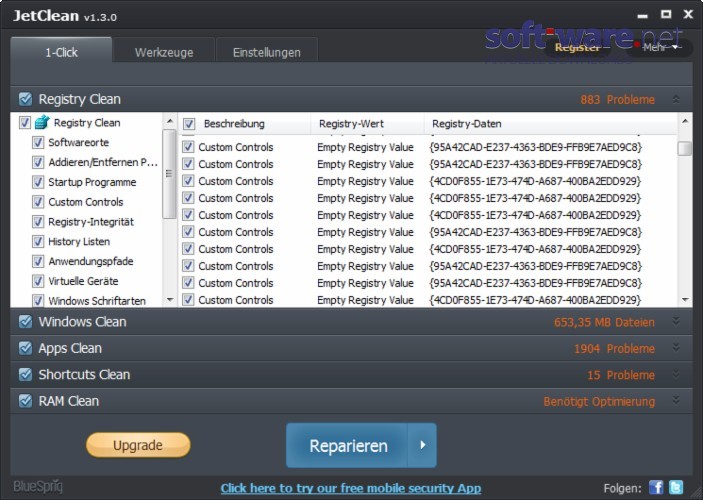Viewport: 703px width, 500px height.
Task: Select Anwendungspfade tree label
Action: click(91, 261)
